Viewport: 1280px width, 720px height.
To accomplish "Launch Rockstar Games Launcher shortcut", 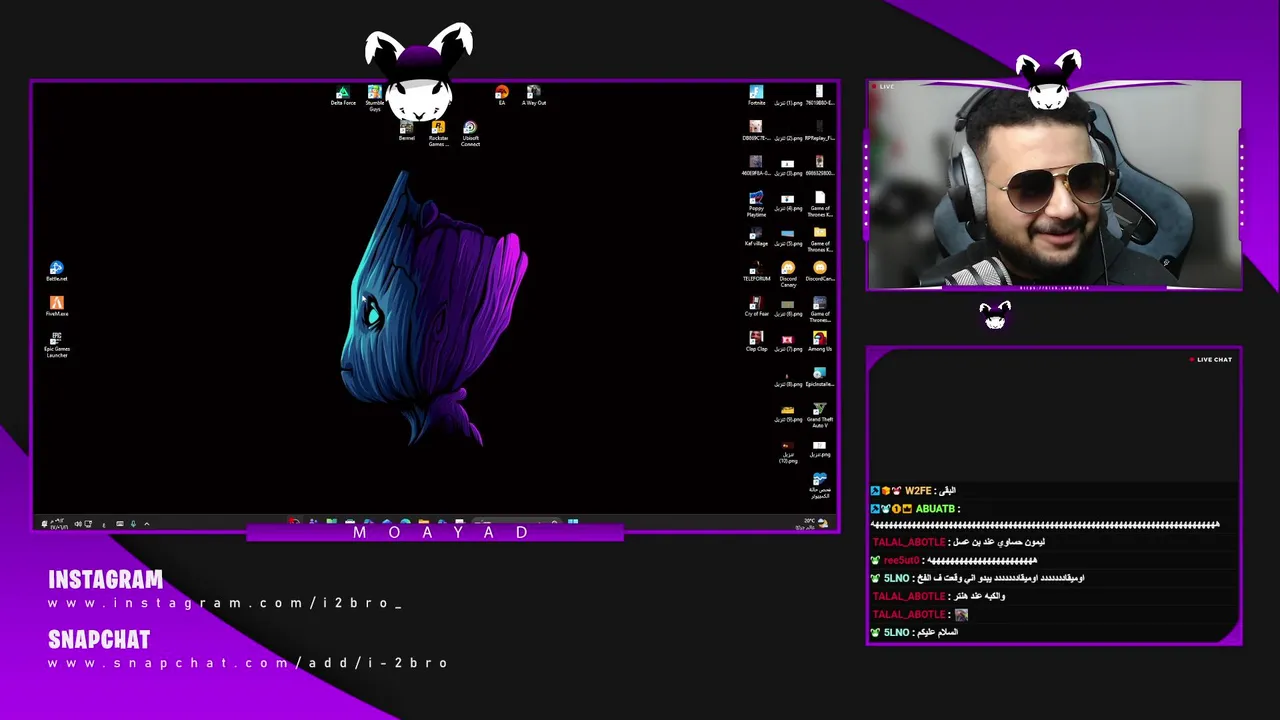I will (438, 134).
